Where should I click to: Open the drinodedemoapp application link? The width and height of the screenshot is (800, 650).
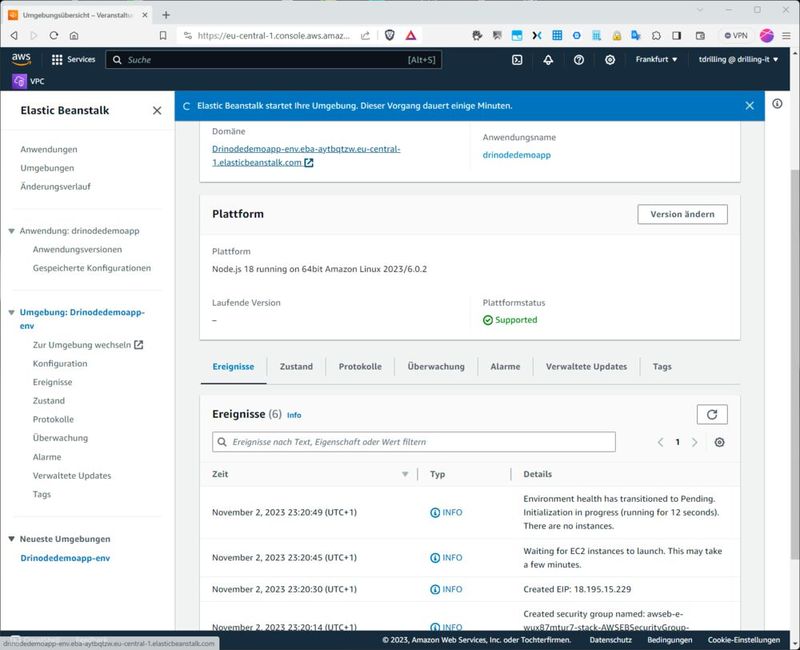pyautogui.click(x=516, y=155)
